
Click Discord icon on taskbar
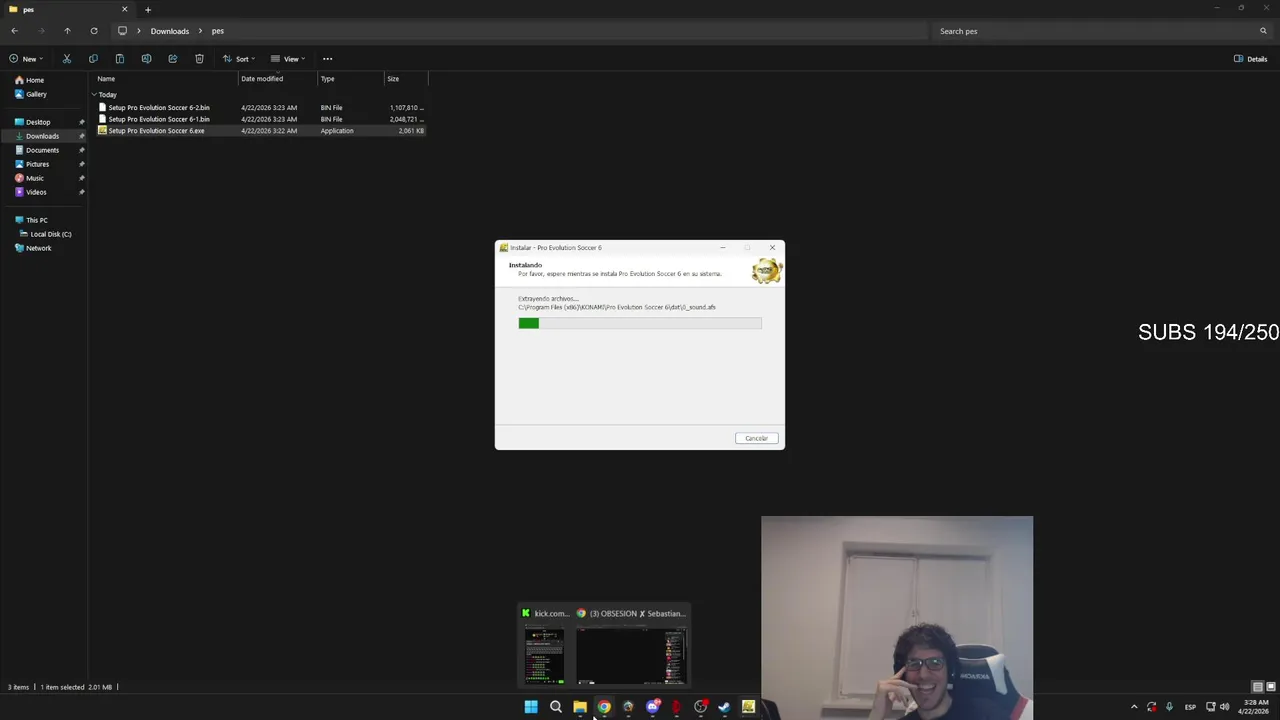click(653, 707)
